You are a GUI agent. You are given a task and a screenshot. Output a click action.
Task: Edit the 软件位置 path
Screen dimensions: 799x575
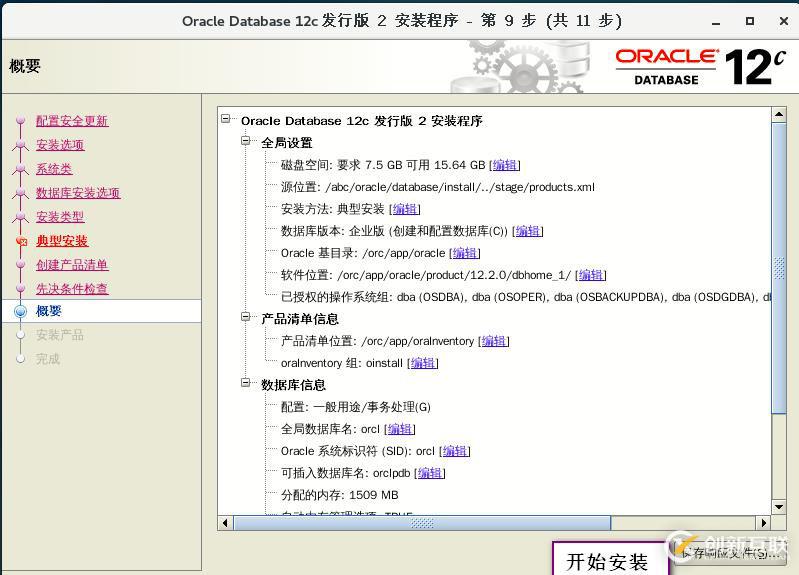(x=591, y=275)
